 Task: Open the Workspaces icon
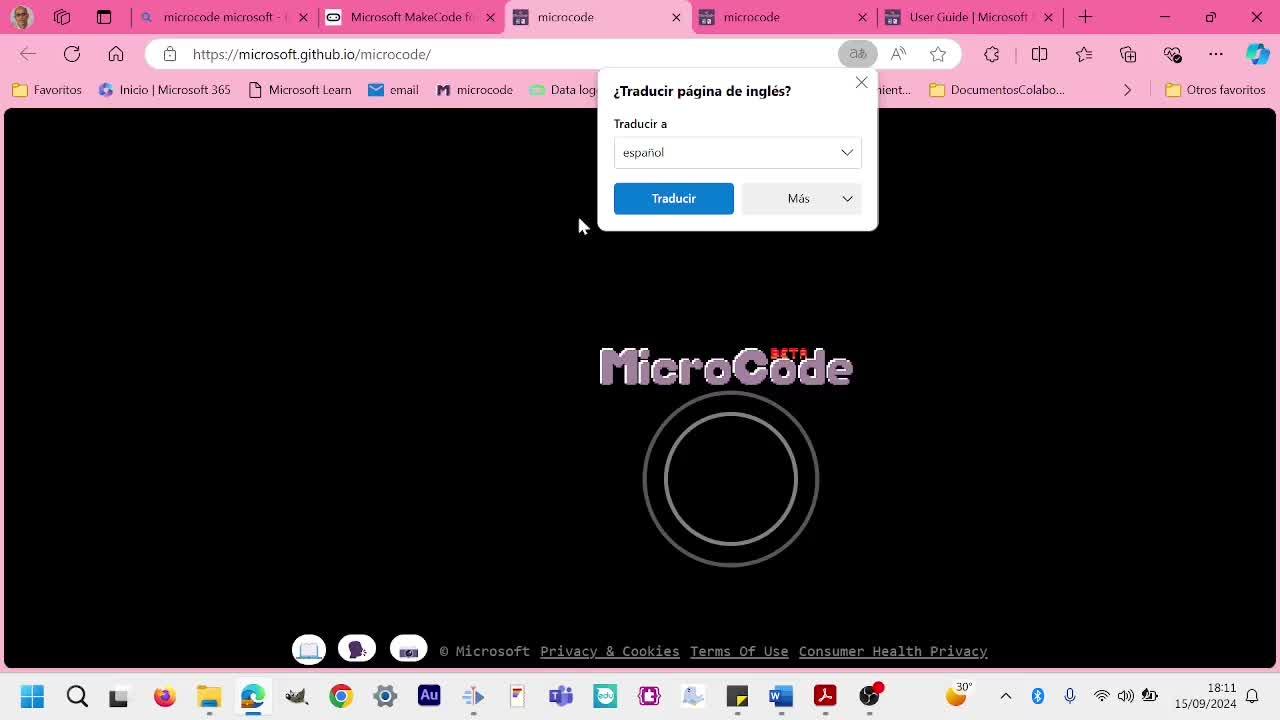62,17
